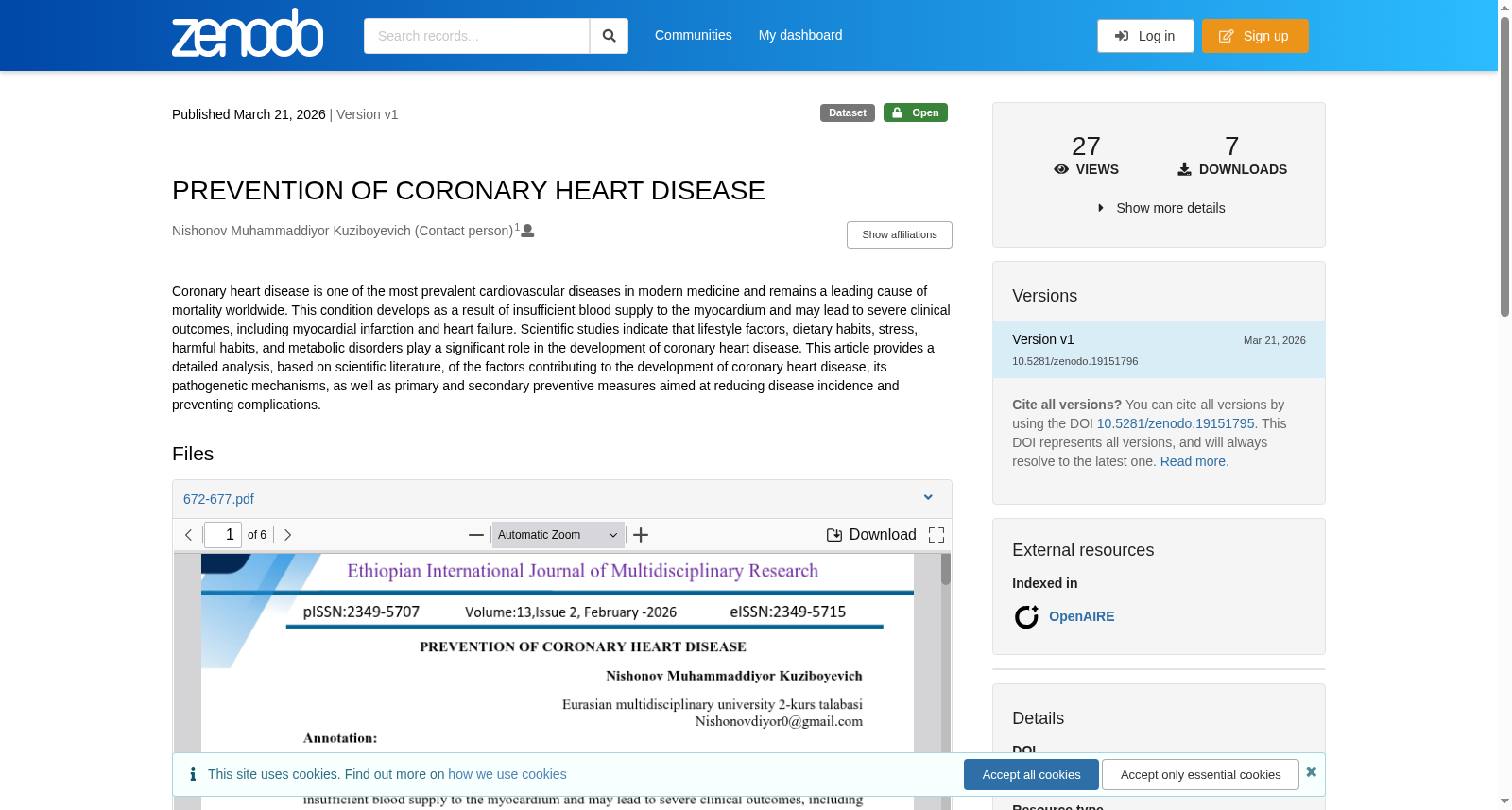This screenshot has height=810, width=1512.
Task: Go to next PDF page
Action: coord(287,535)
